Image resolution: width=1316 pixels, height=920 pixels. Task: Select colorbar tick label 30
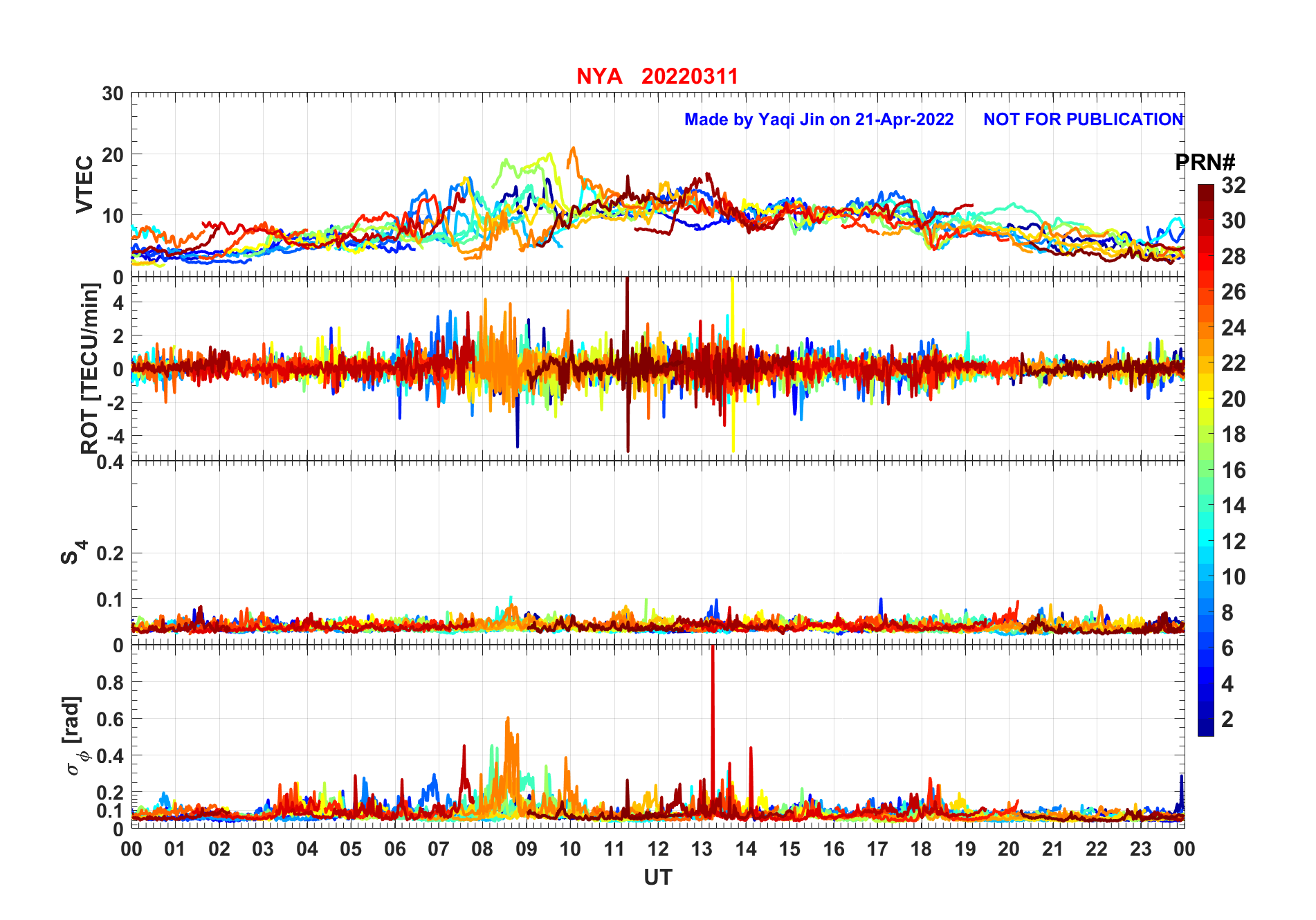(1233, 221)
